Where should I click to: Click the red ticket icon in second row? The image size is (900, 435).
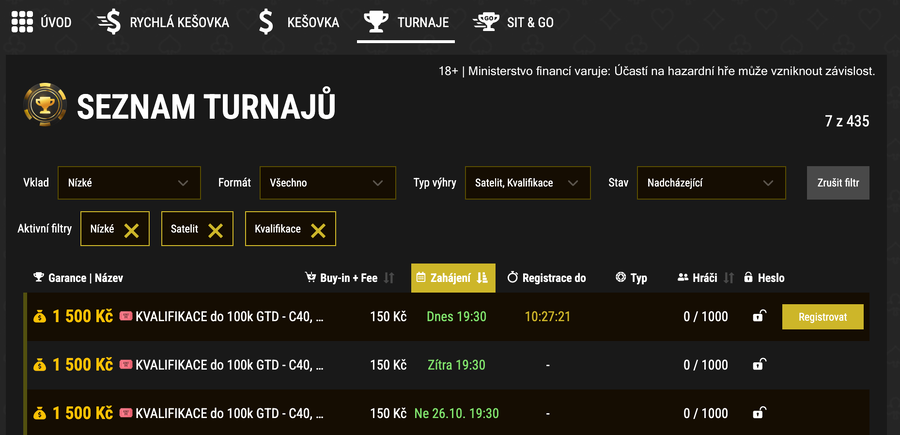pos(126,365)
